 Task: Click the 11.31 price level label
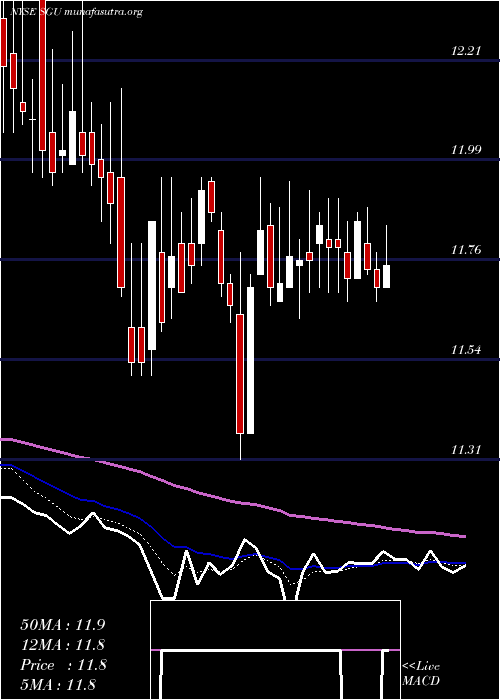(x=466, y=450)
